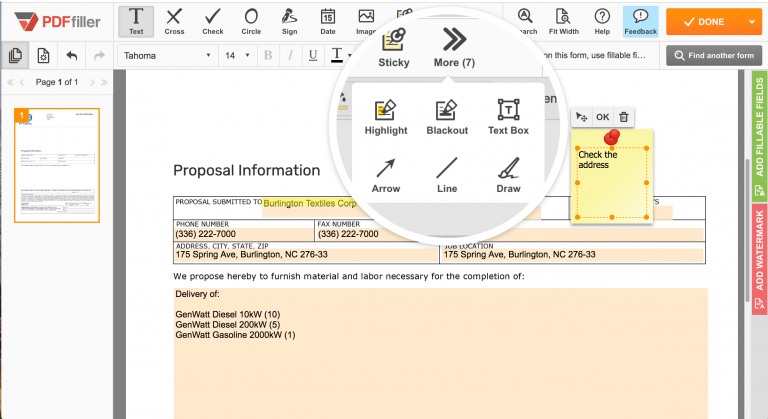Open the font size 14 dropdown
768x419 pixels.
[238, 55]
